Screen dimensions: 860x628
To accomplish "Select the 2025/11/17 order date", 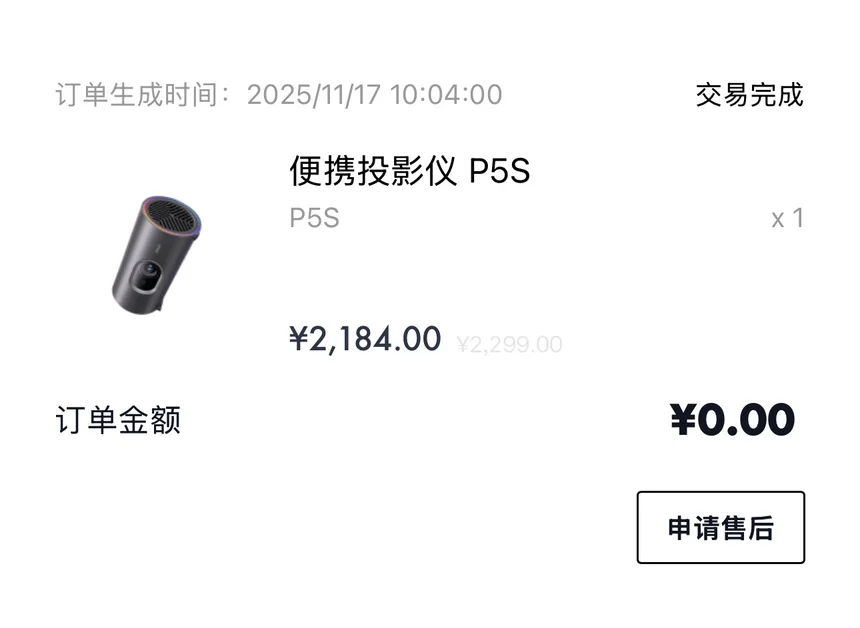I will click(314, 95).
